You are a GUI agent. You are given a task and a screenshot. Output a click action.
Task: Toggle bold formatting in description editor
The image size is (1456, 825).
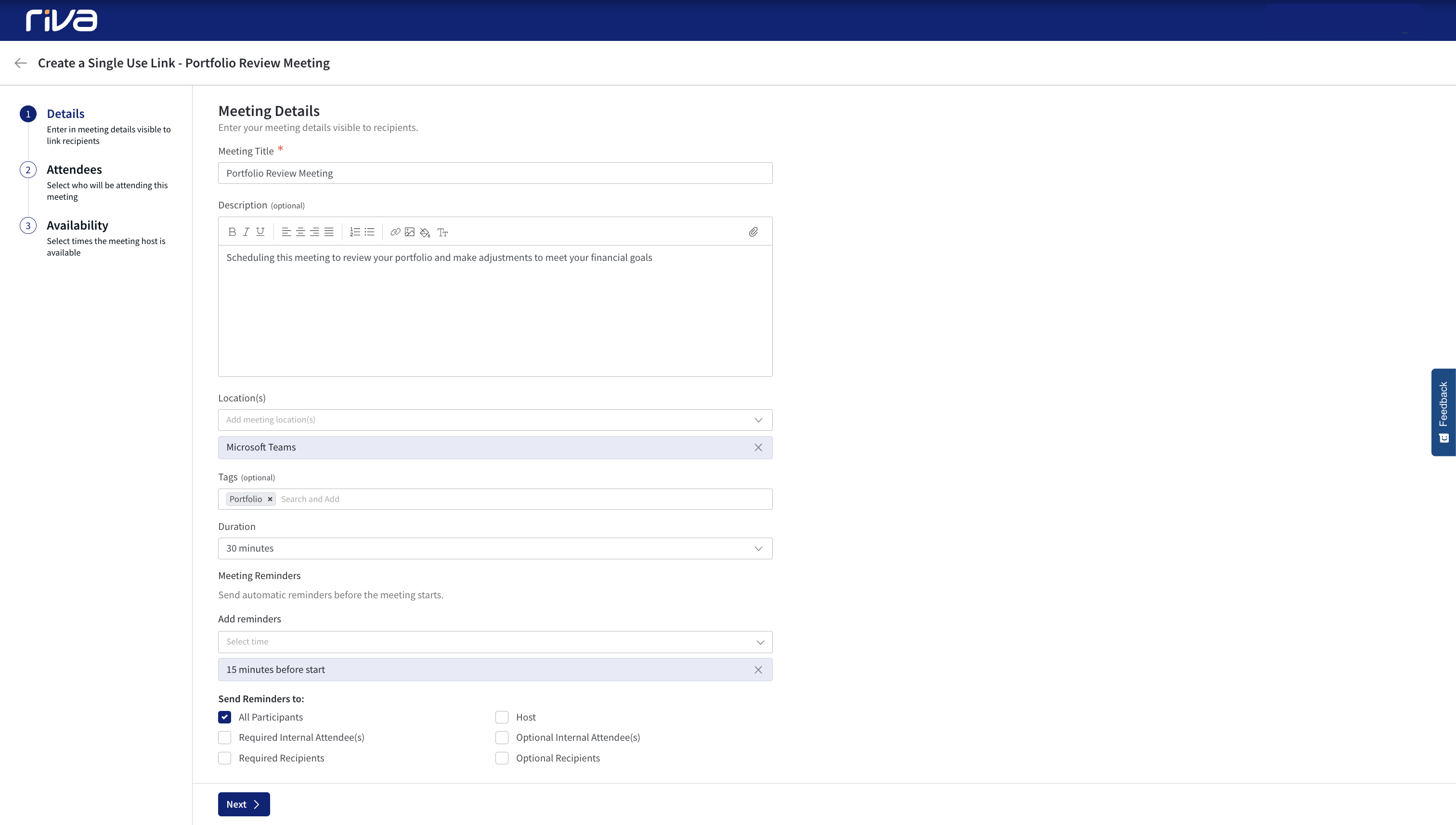point(232,232)
